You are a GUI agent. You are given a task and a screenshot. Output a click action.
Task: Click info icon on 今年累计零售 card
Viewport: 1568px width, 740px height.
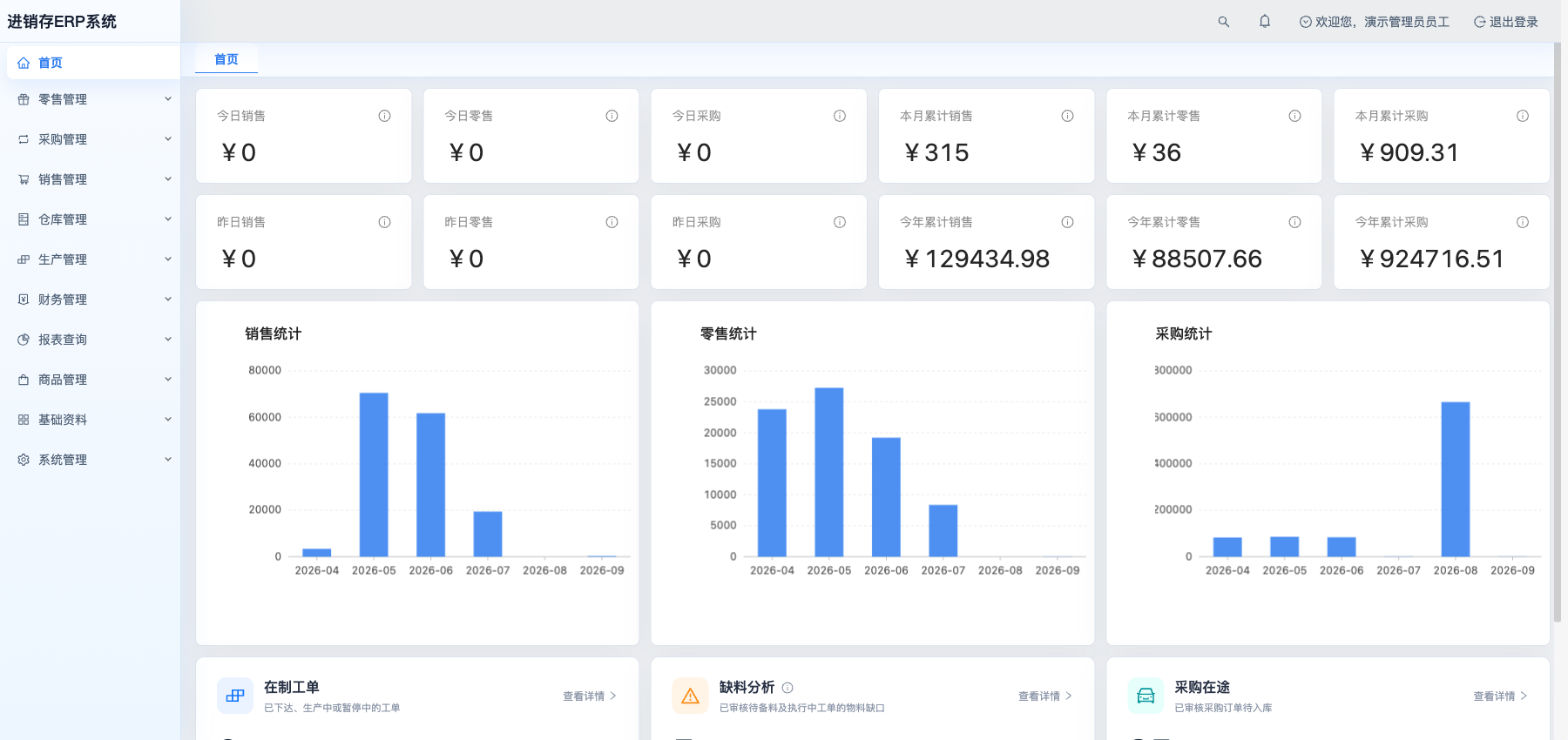[1294, 222]
